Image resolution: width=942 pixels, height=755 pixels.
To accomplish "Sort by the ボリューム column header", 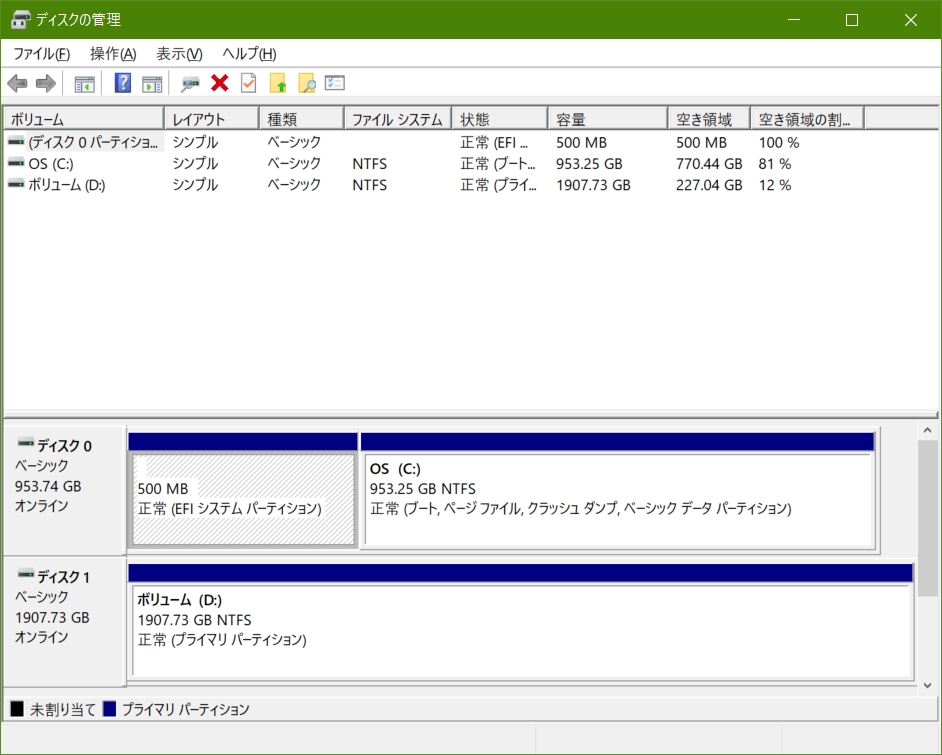I will [x=84, y=119].
